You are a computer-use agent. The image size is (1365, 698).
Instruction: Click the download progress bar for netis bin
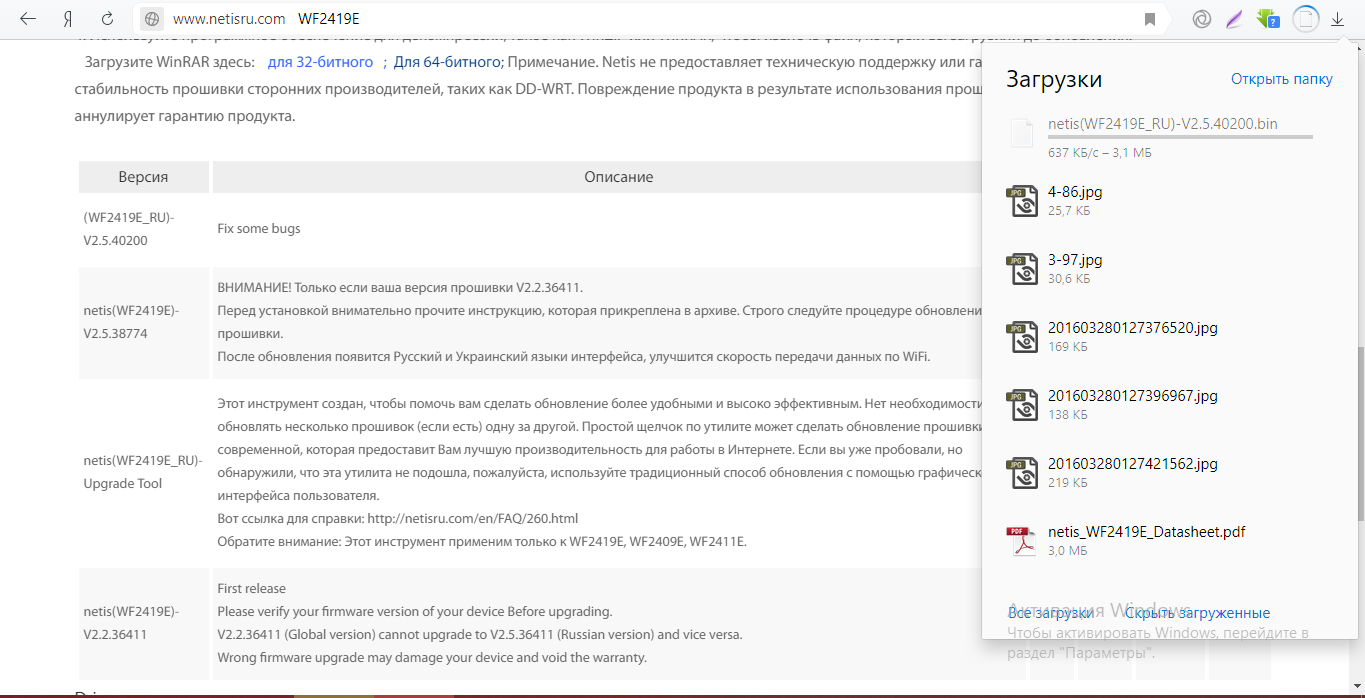(1180, 137)
